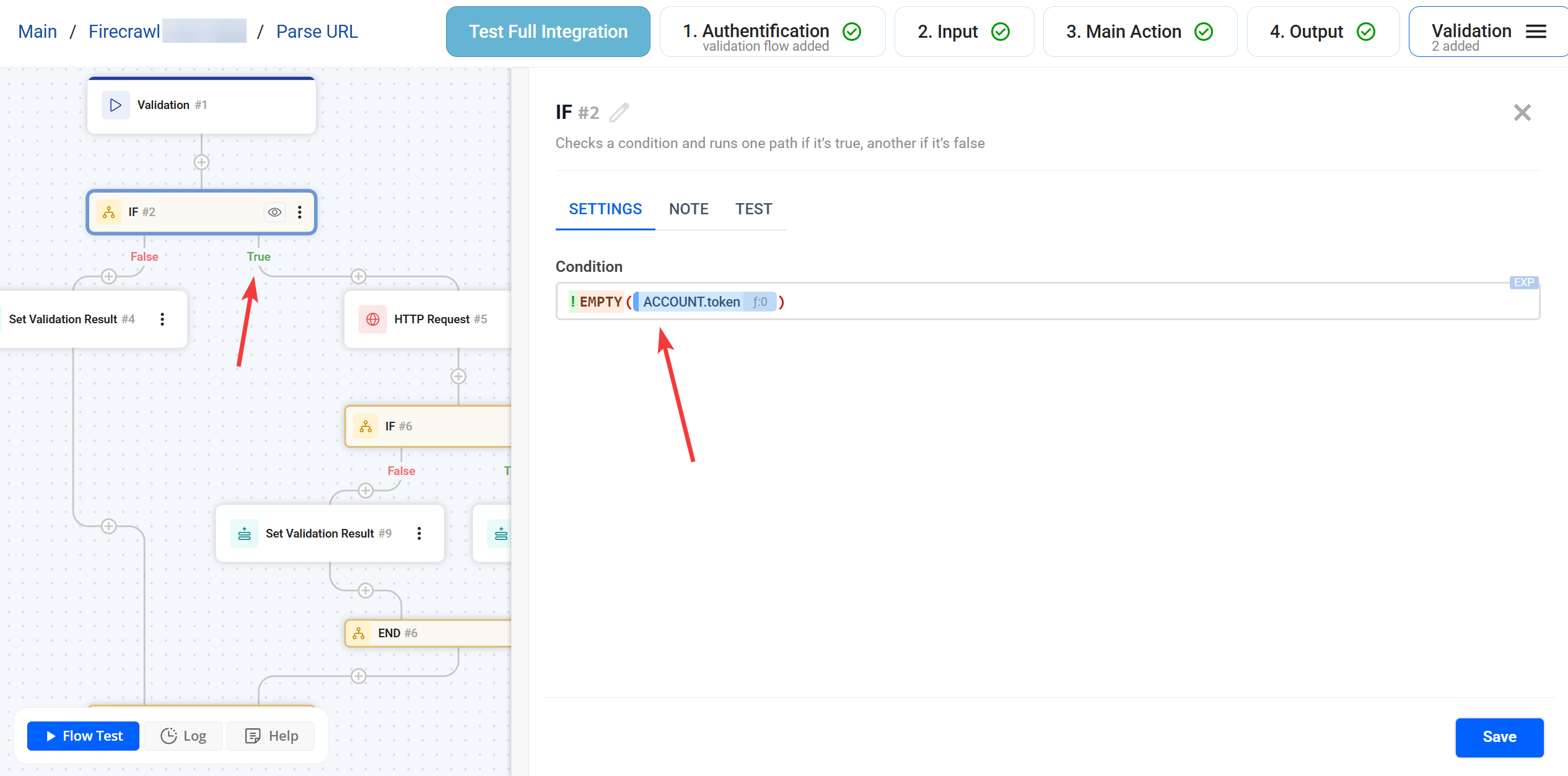Click the clock icon on the Log button

tap(169, 736)
